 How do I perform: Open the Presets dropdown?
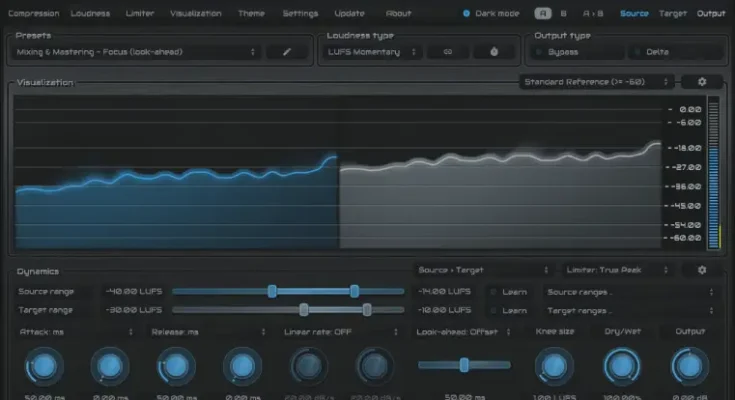[138, 52]
